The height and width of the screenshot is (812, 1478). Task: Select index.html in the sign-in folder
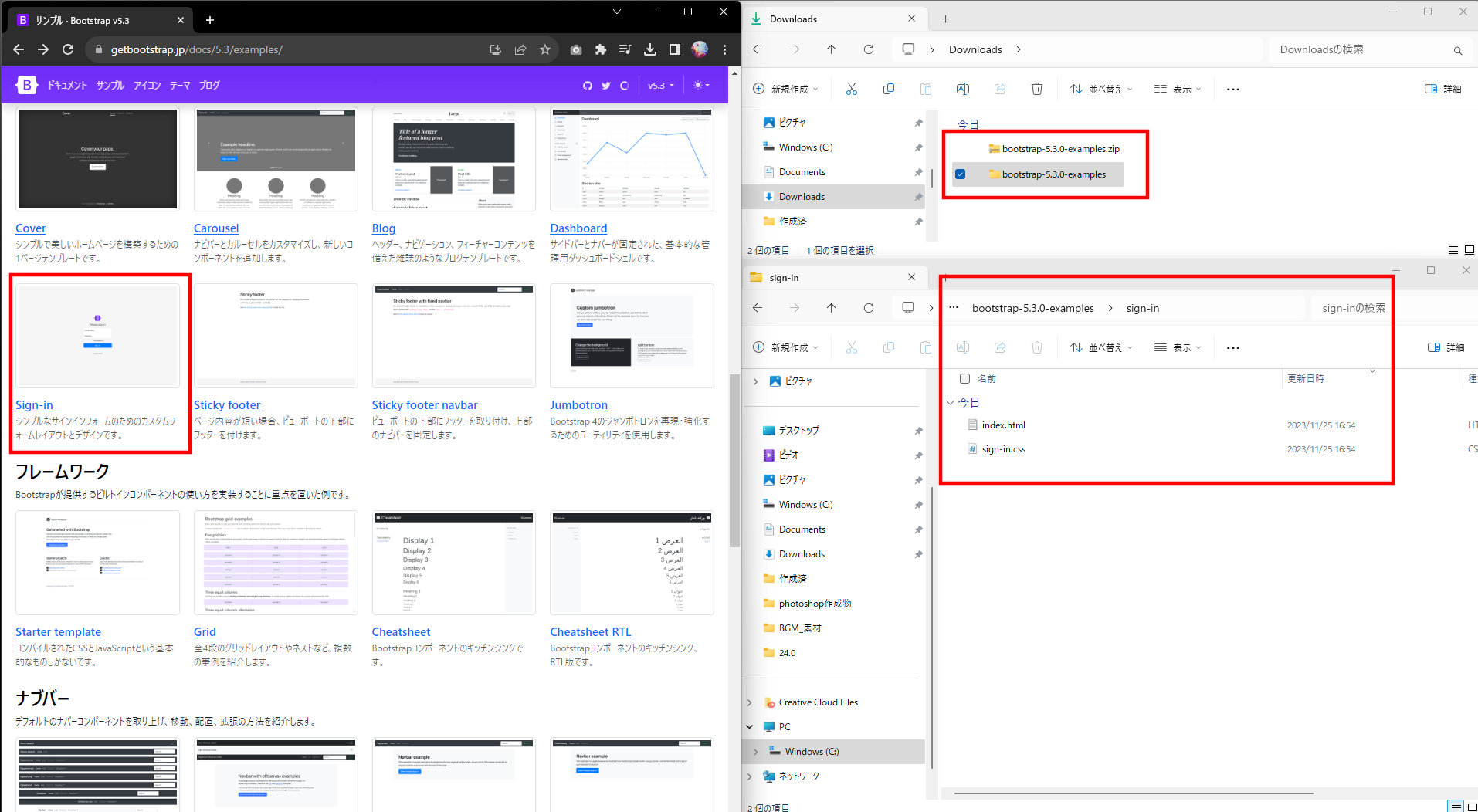1003,425
